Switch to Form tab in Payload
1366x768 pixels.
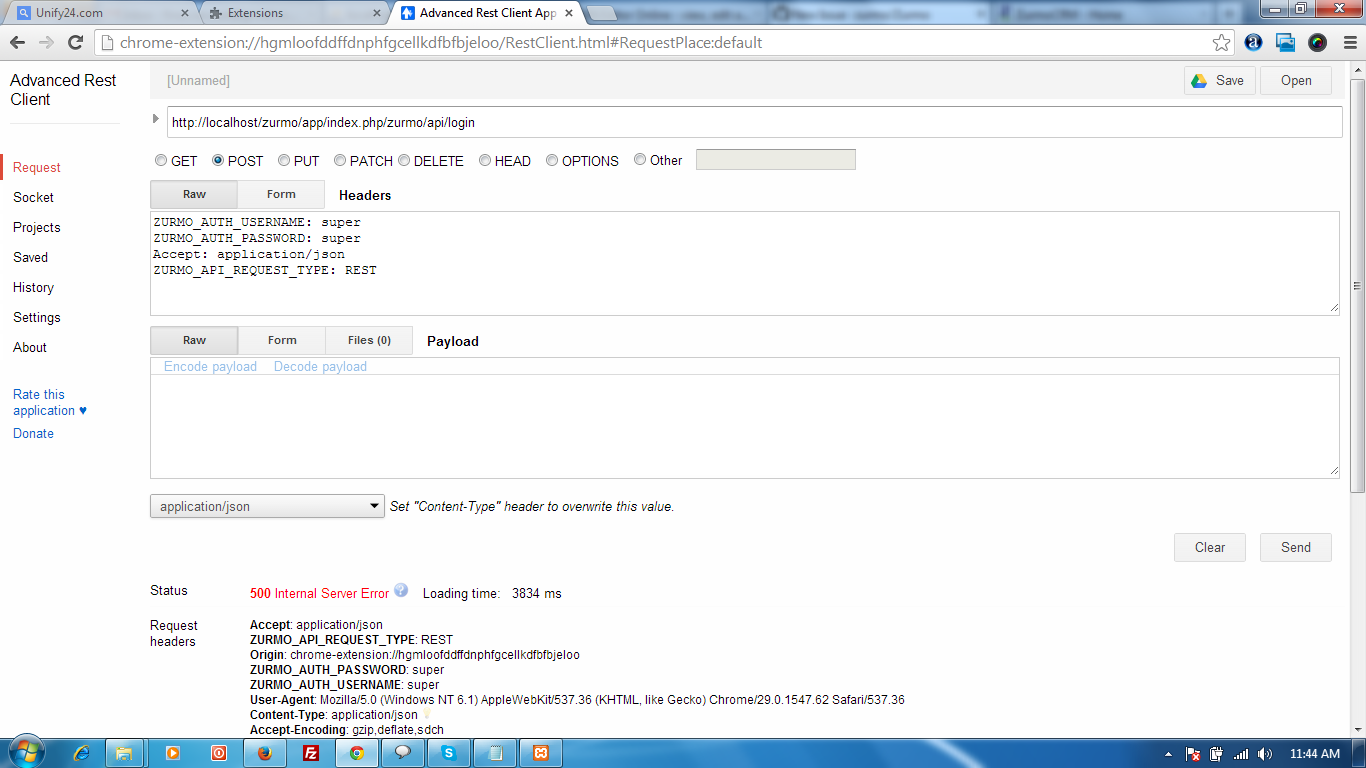tap(282, 340)
